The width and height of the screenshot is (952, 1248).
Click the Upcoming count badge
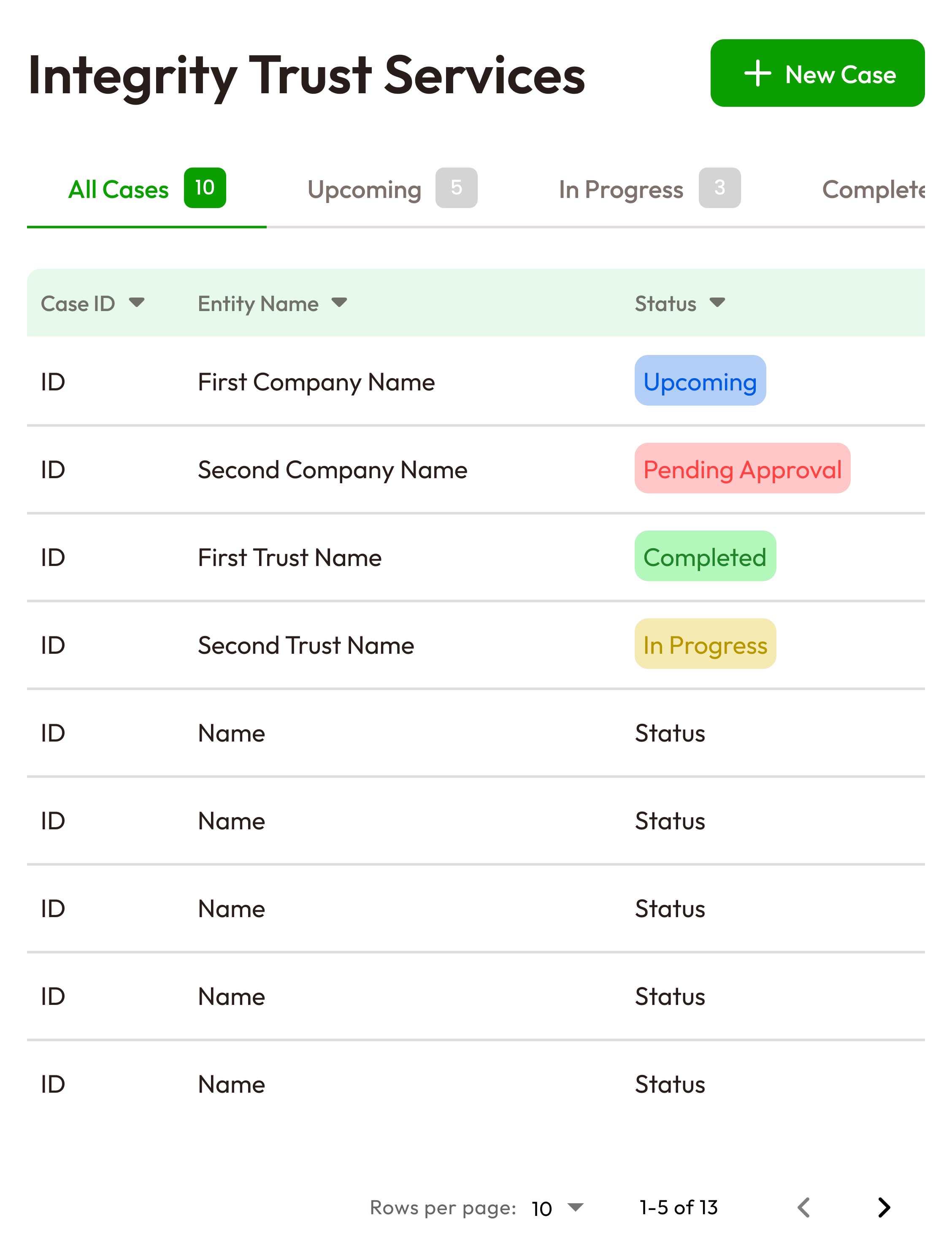point(456,188)
